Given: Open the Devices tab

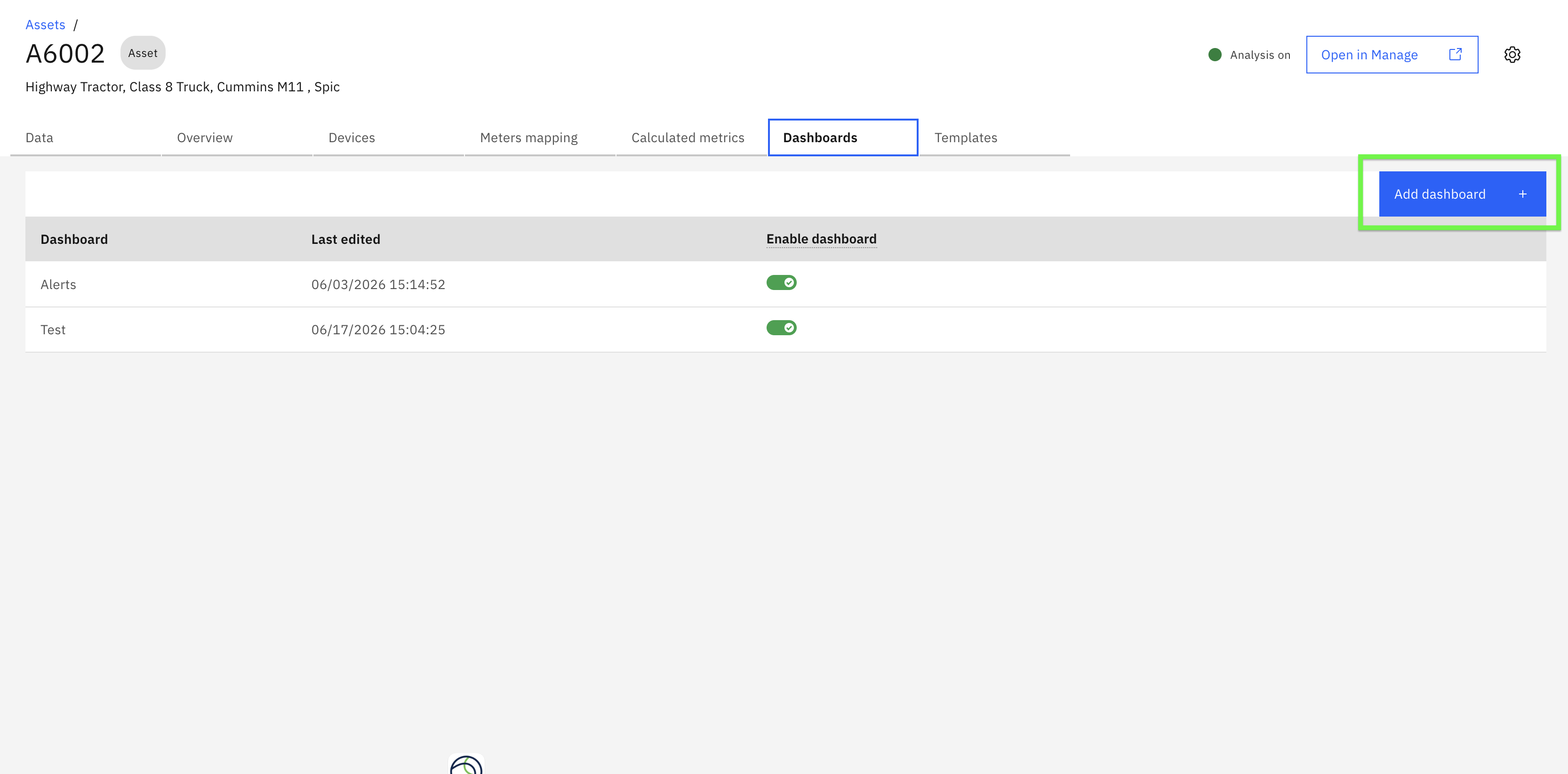Looking at the screenshot, I should (x=388, y=137).
